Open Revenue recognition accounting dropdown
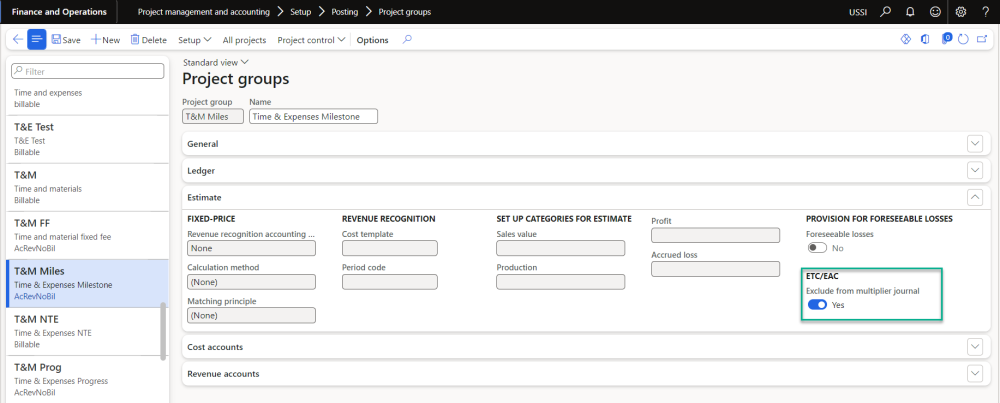 point(251,248)
